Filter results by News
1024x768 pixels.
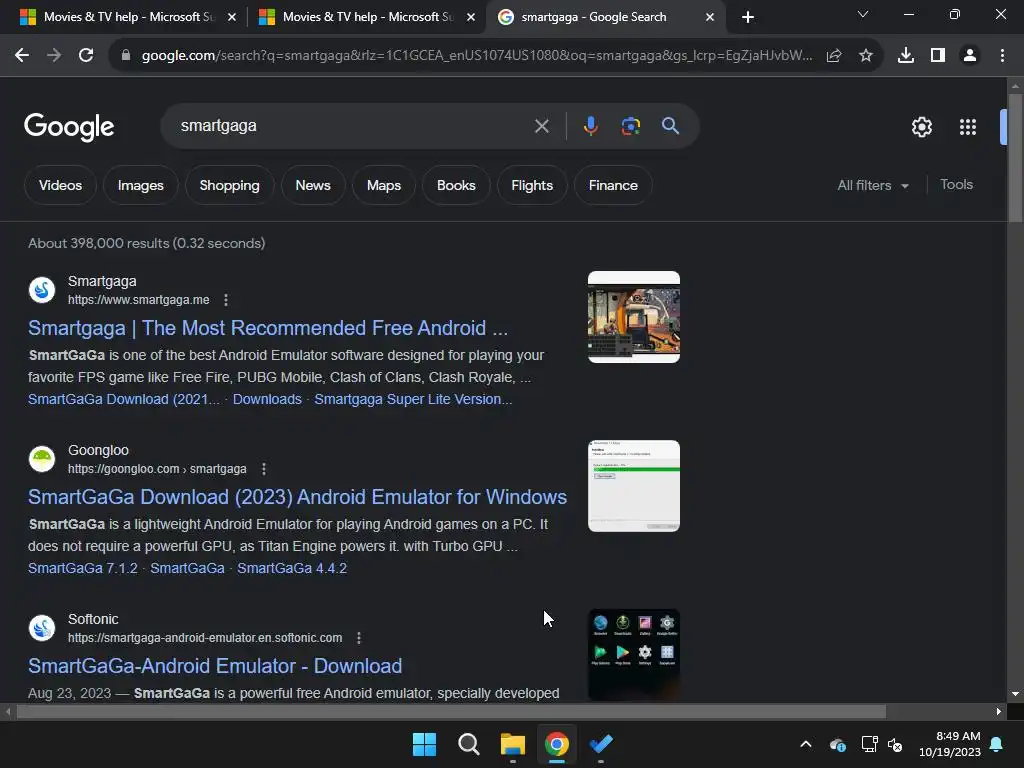[x=313, y=185]
